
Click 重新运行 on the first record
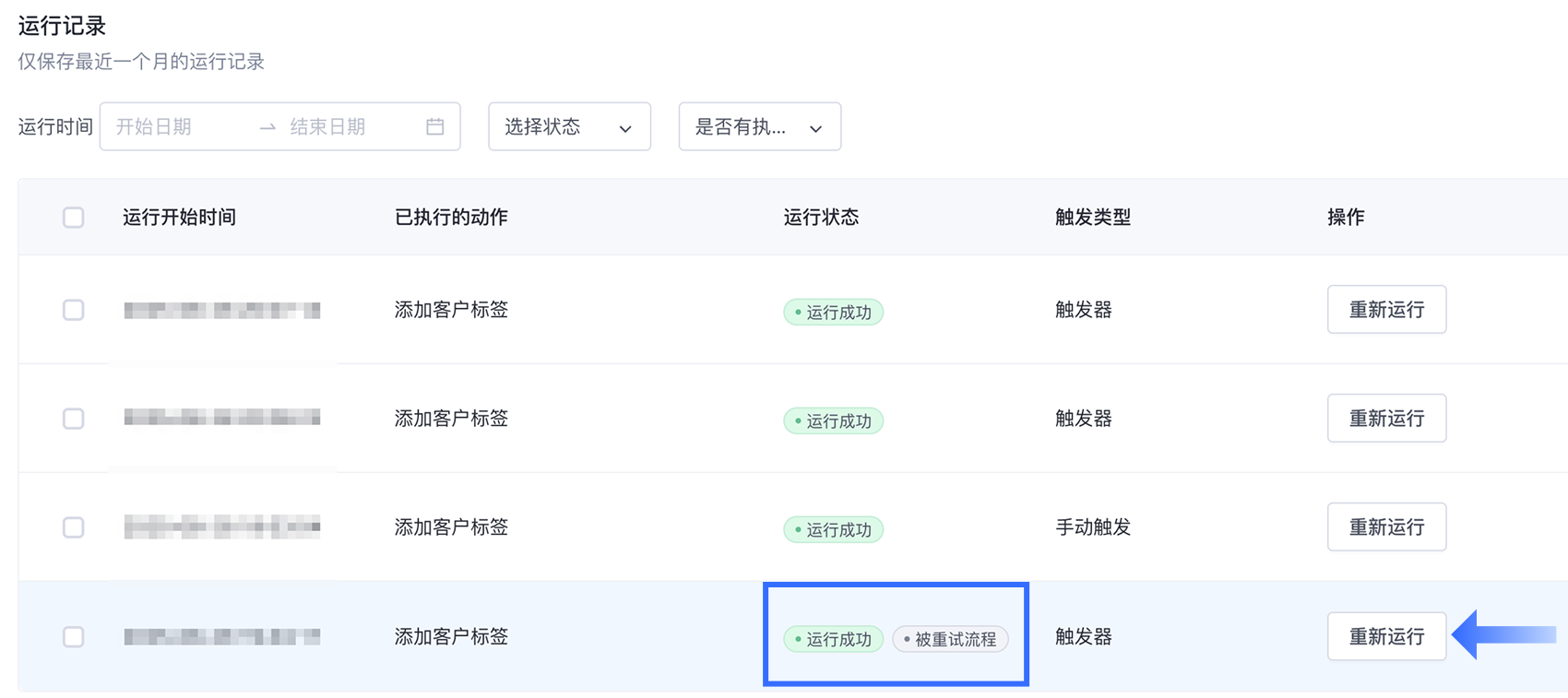point(1386,310)
